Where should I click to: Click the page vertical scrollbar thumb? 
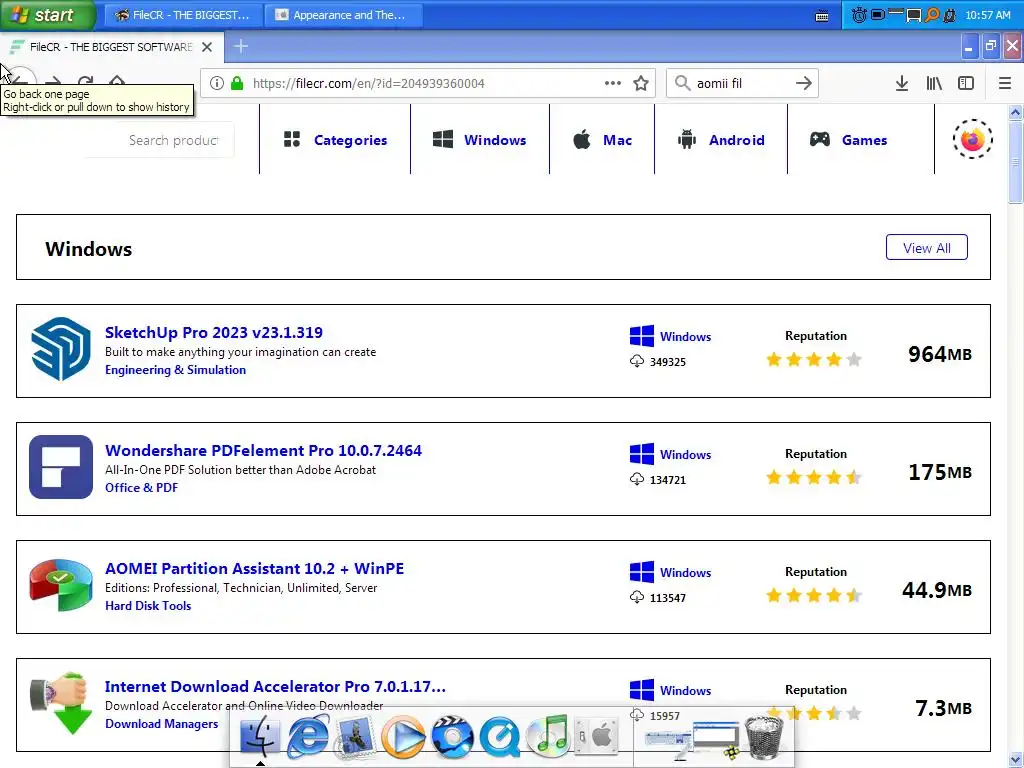click(1015, 162)
